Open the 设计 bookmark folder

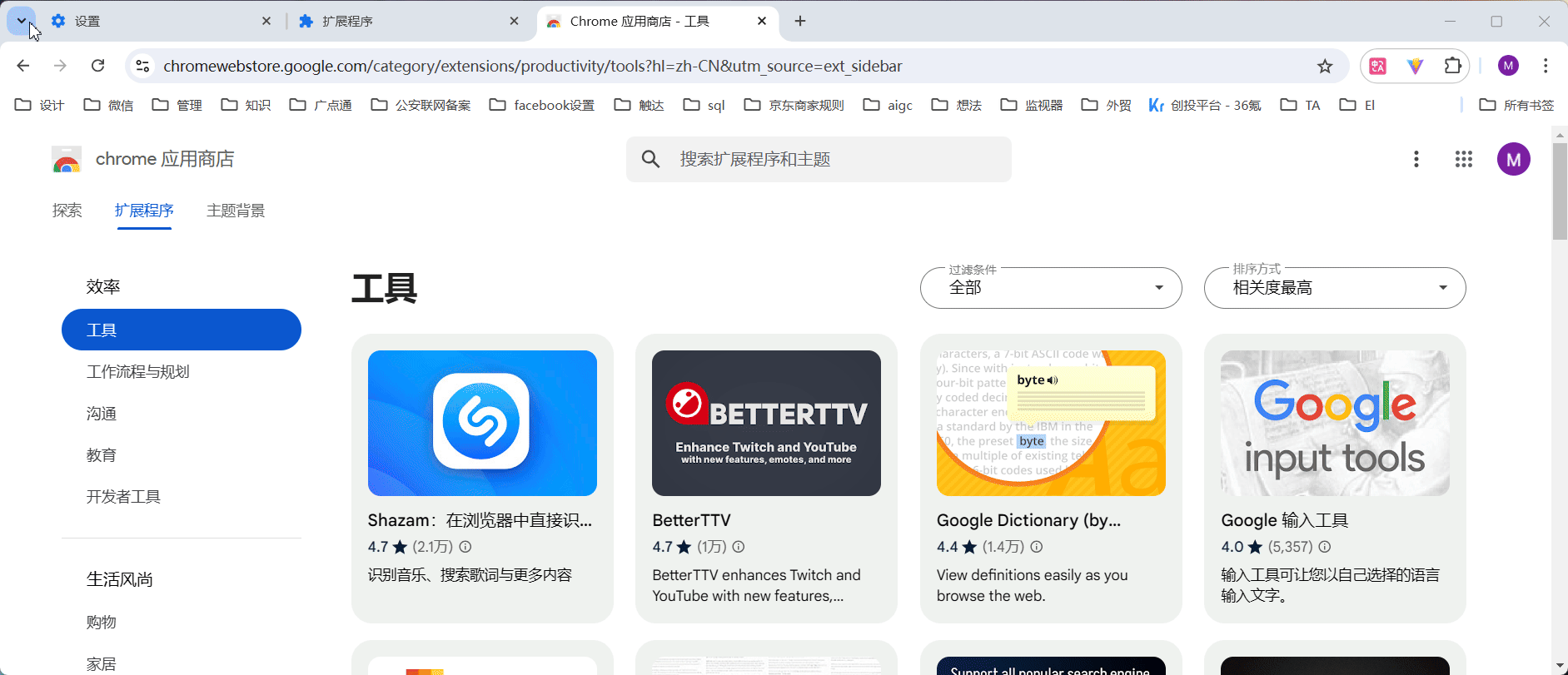click(x=40, y=105)
